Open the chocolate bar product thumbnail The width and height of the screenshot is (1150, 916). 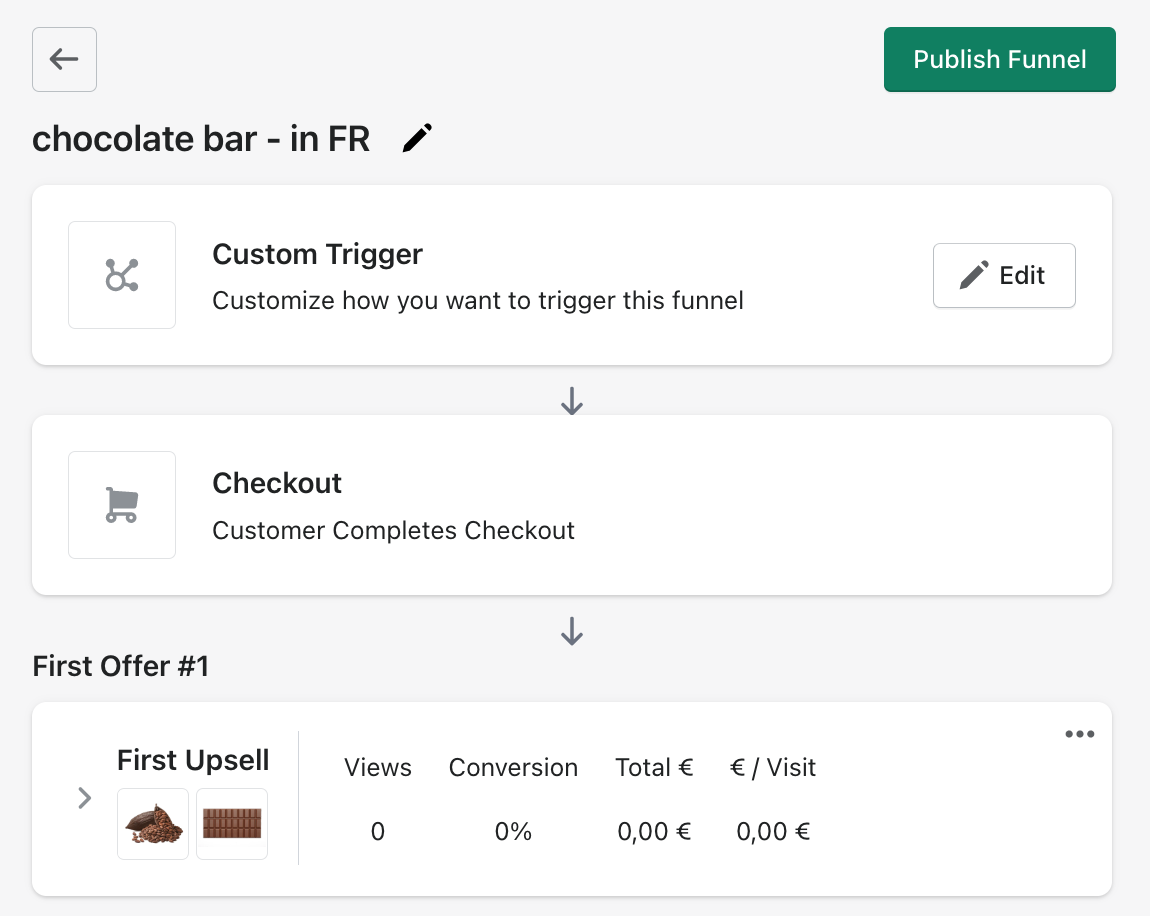[x=232, y=824]
